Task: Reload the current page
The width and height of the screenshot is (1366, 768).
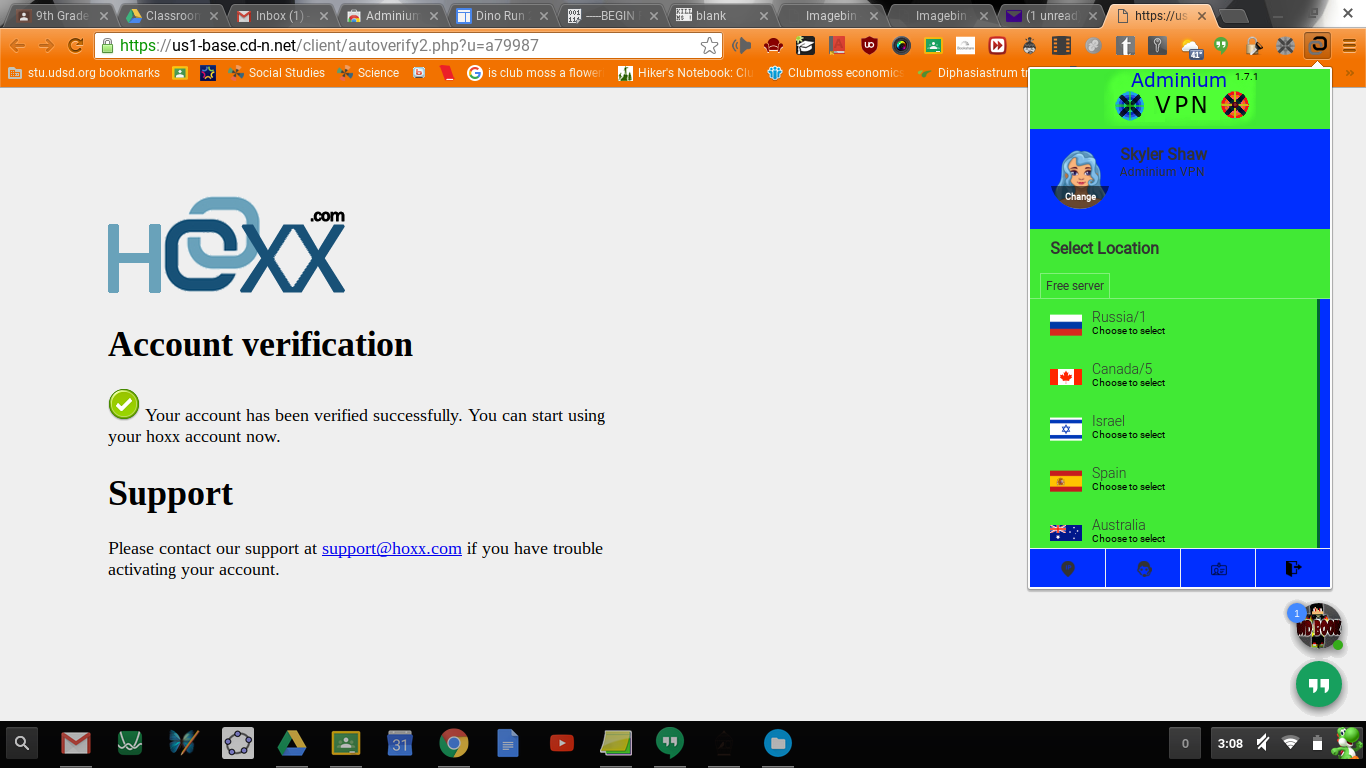Action: point(75,46)
